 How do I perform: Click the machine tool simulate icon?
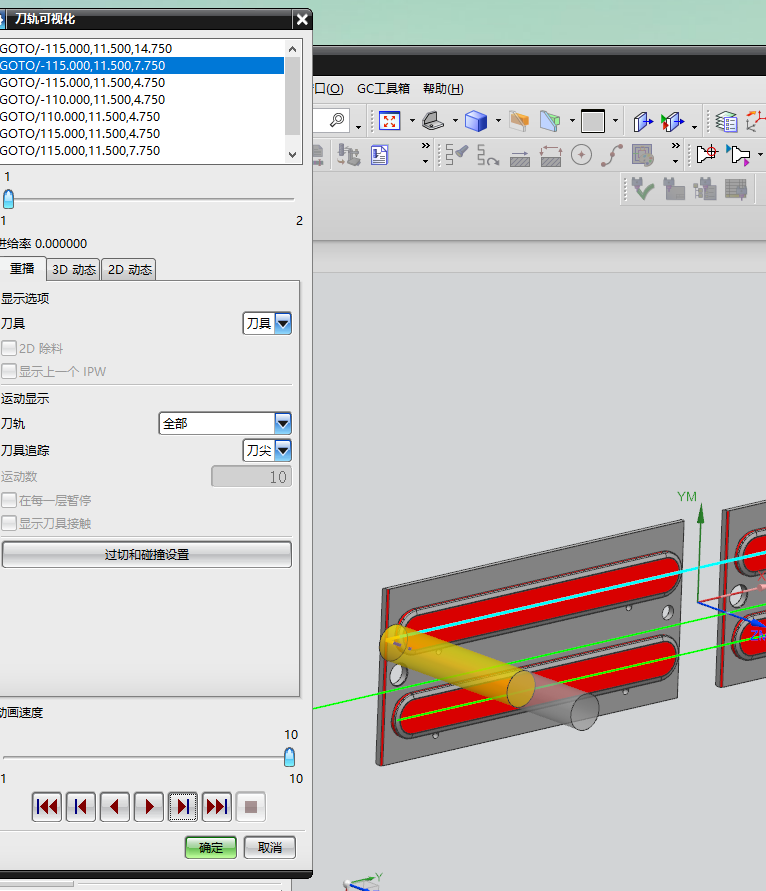click(x=348, y=155)
